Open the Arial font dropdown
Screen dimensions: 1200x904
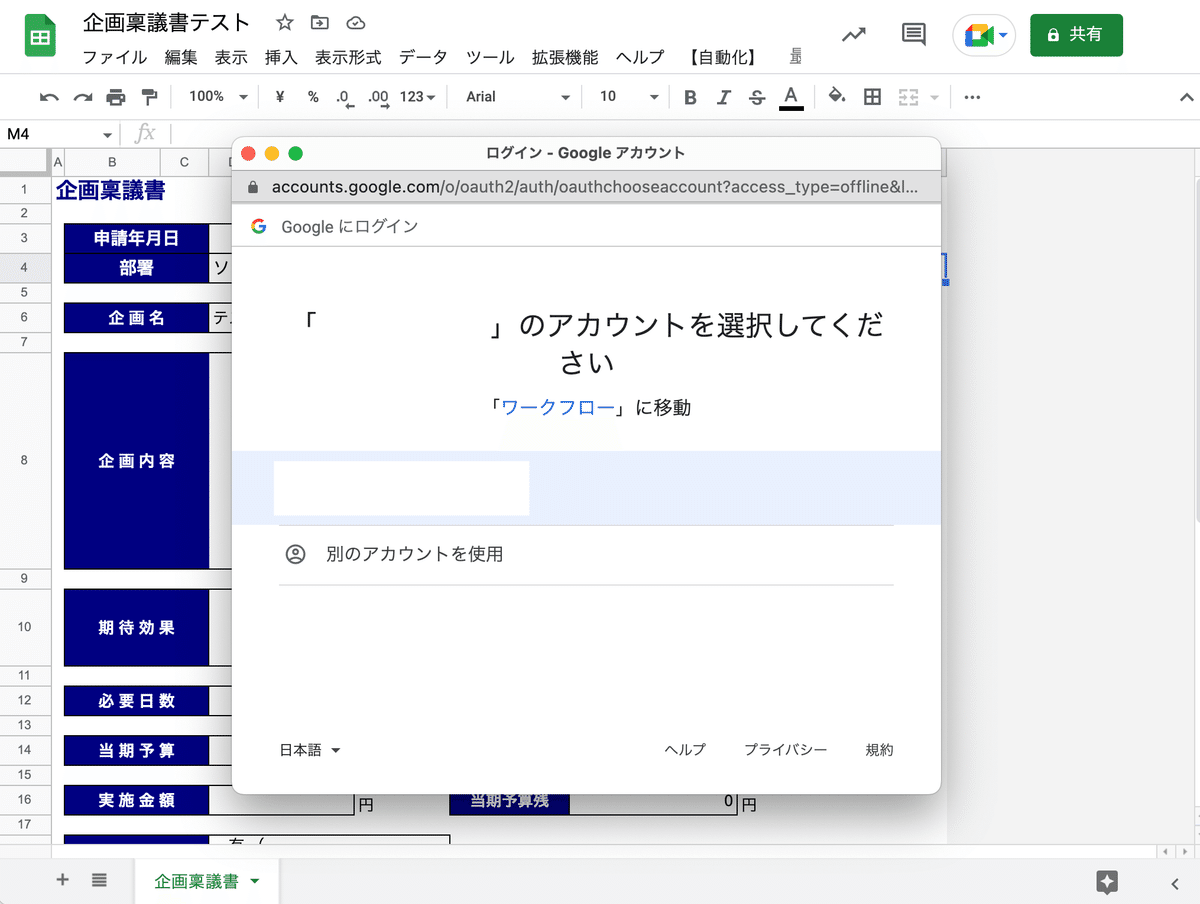(518, 97)
